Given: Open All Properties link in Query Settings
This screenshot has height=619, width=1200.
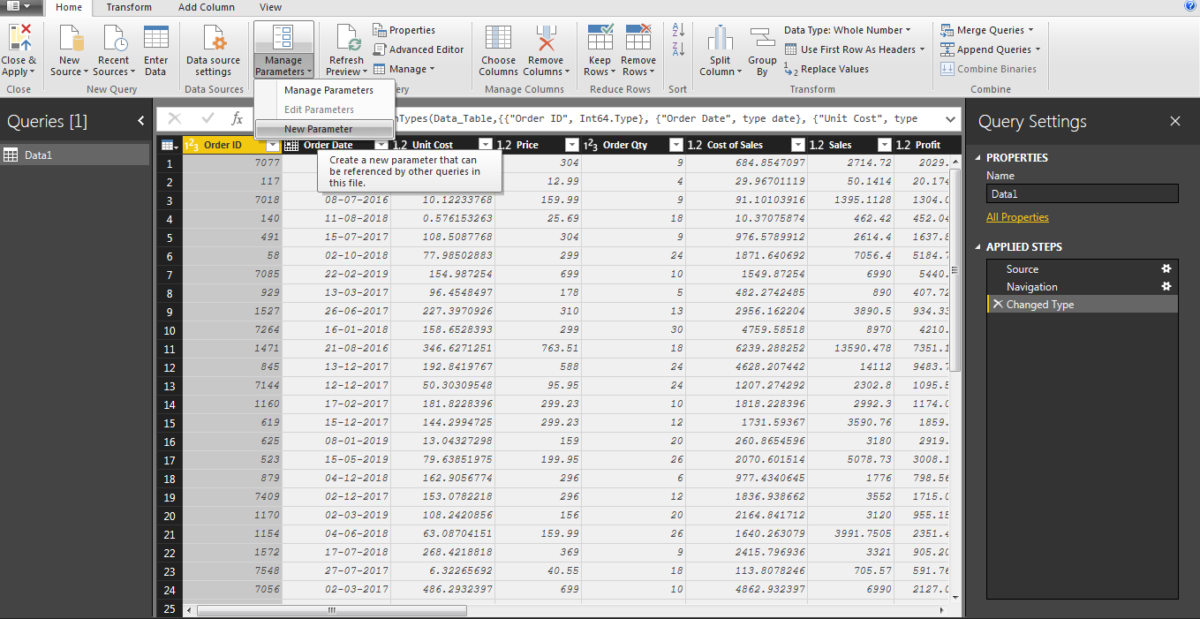Looking at the screenshot, I should coord(1018,216).
